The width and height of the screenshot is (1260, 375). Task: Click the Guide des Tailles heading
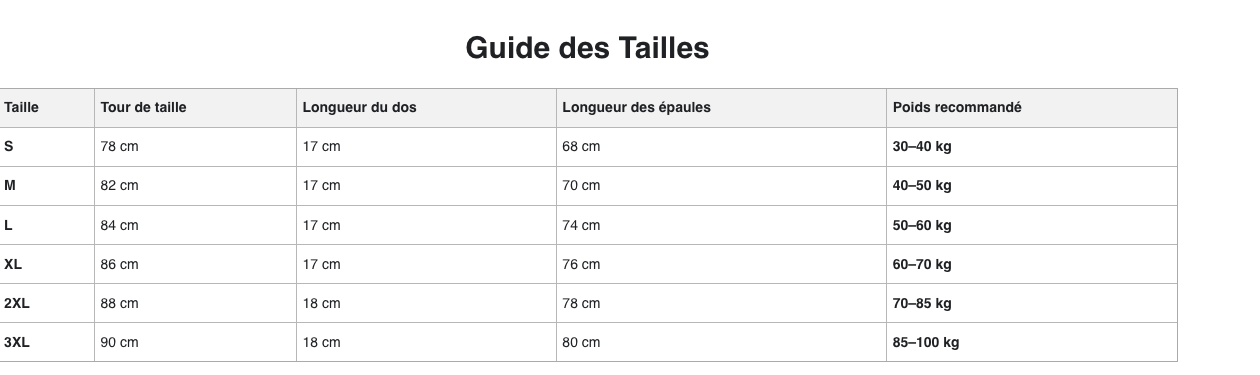click(x=587, y=48)
